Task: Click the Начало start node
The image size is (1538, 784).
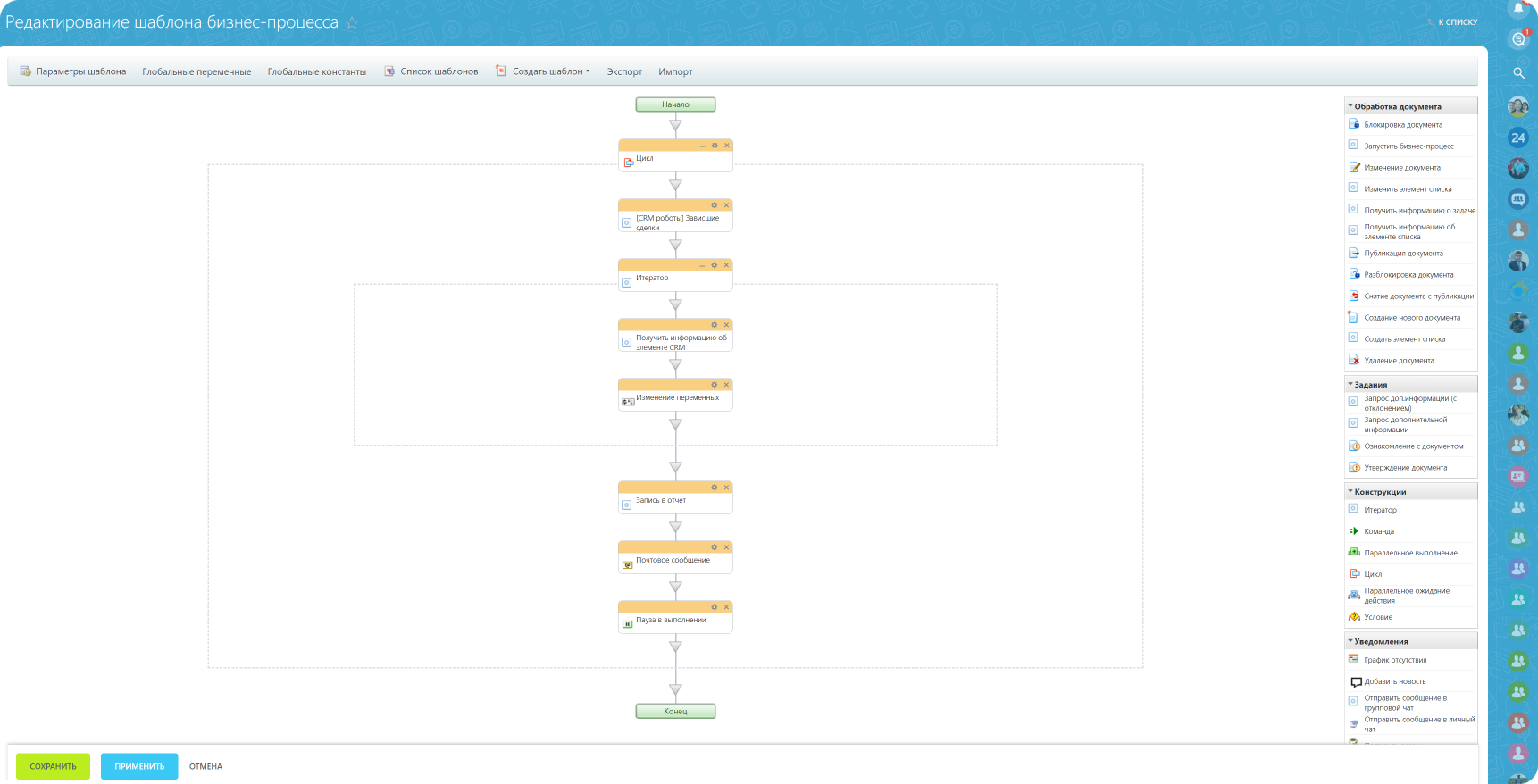Action: pos(675,104)
